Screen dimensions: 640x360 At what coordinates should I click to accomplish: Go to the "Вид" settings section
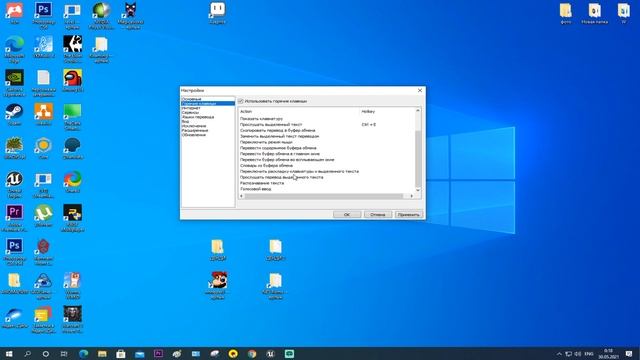(185, 121)
